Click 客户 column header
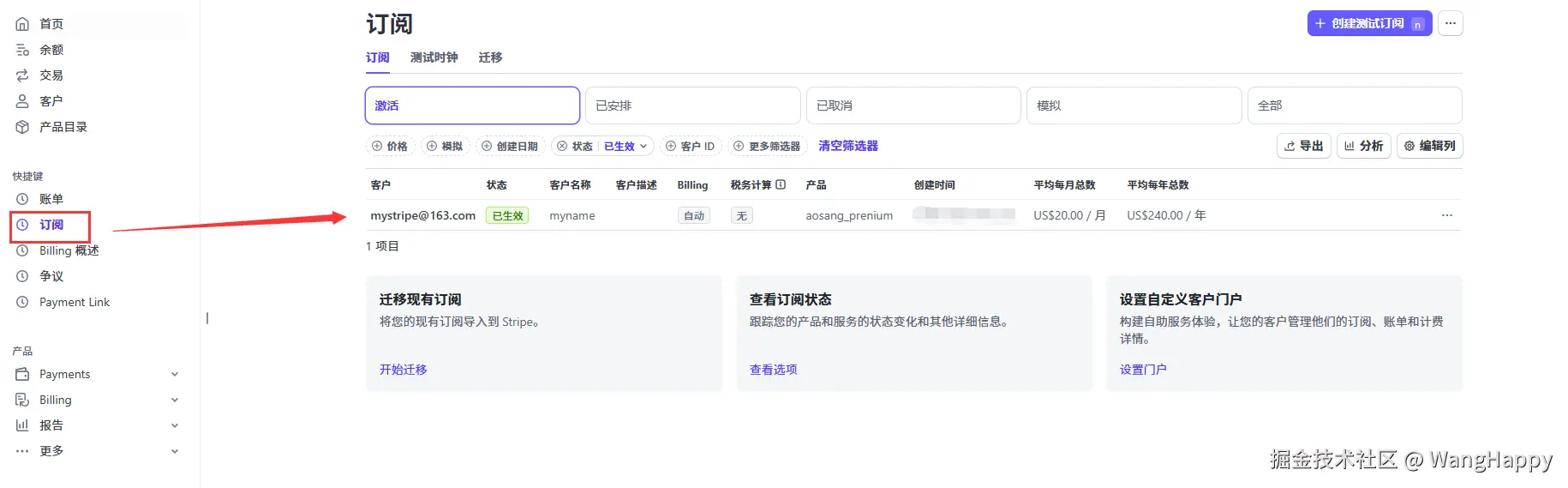1568x488 pixels. pos(380,185)
